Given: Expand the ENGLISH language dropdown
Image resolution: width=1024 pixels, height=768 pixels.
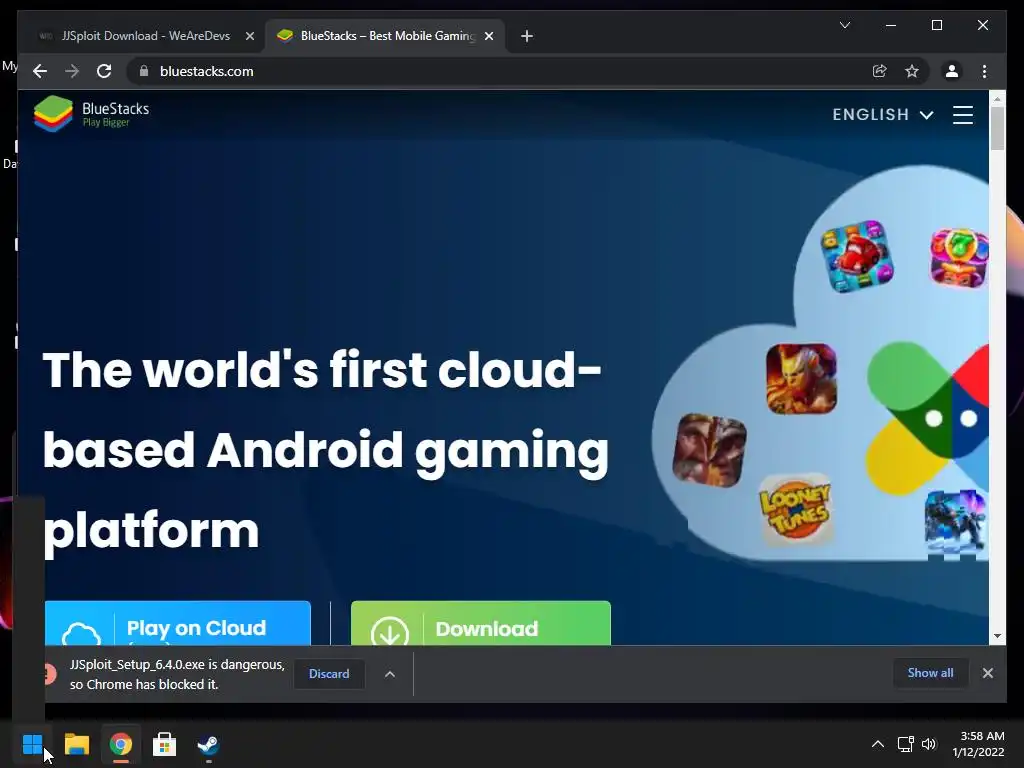Looking at the screenshot, I should tap(882, 115).
